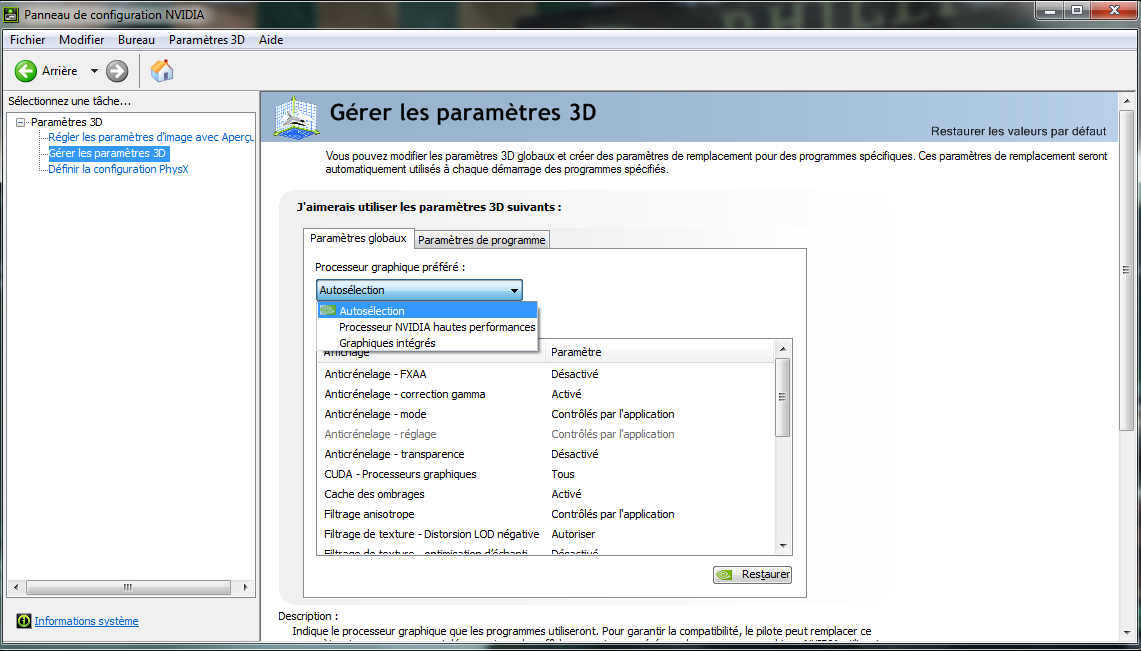Click the grey Forward arrow icon
Screen dimensions: 1141x651
click(116, 71)
